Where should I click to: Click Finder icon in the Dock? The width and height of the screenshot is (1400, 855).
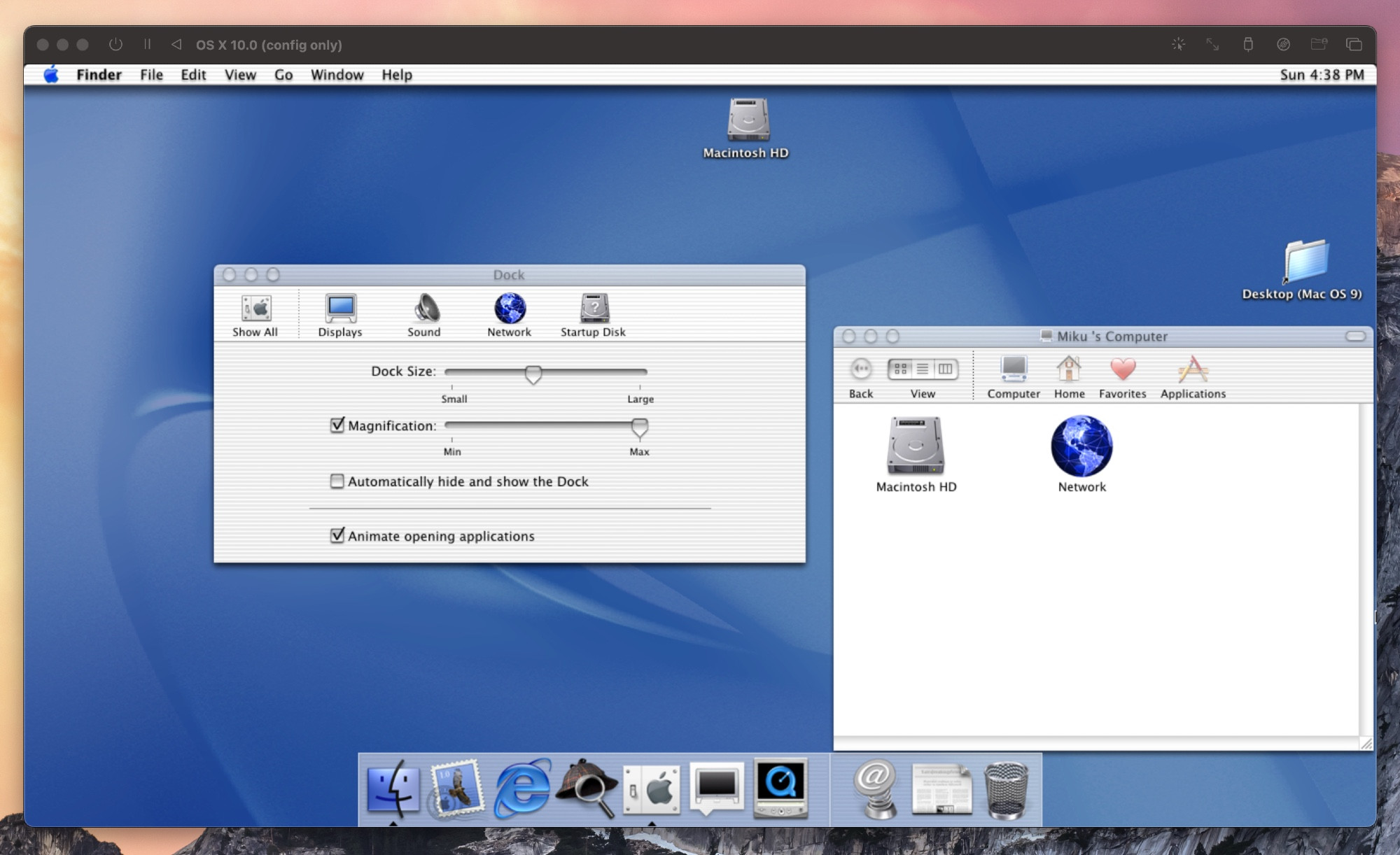[393, 789]
